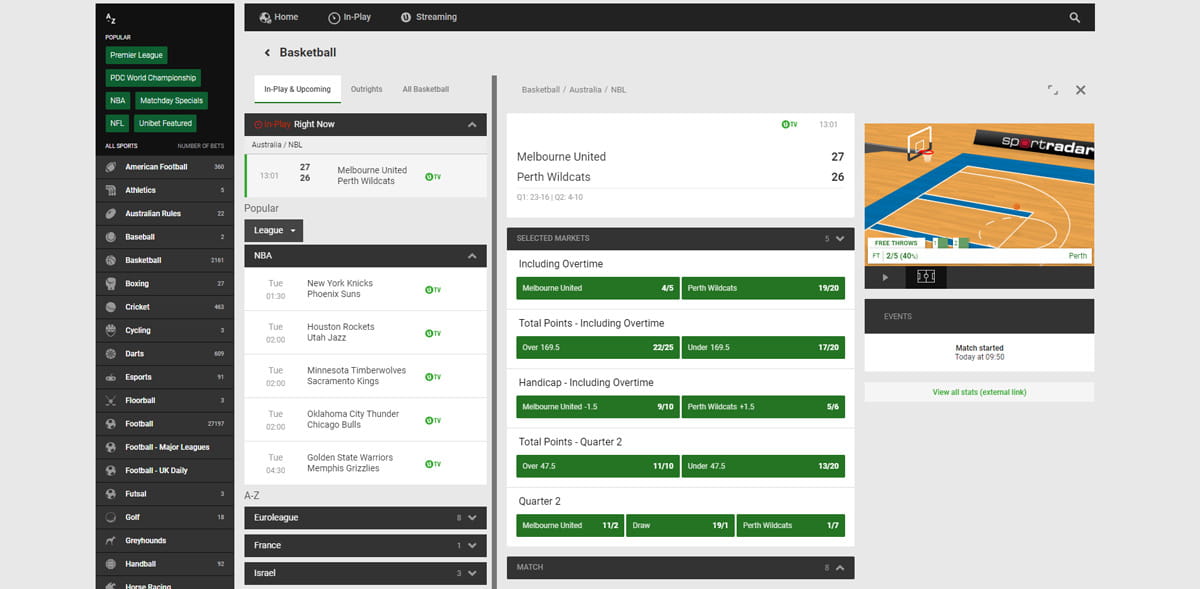
Task: Open the Streaming menu item
Action: pyautogui.click(x=428, y=17)
